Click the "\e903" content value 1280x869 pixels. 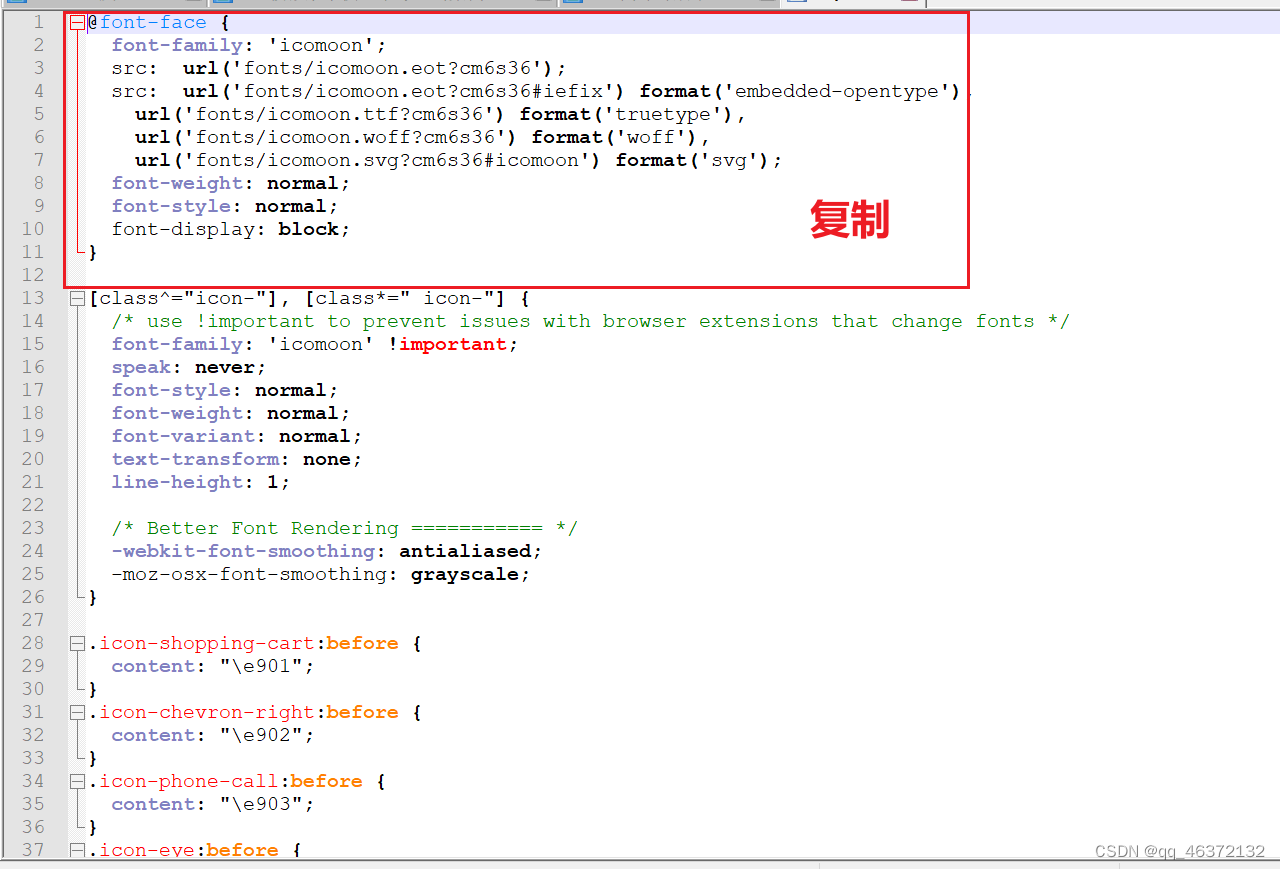click(261, 804)
